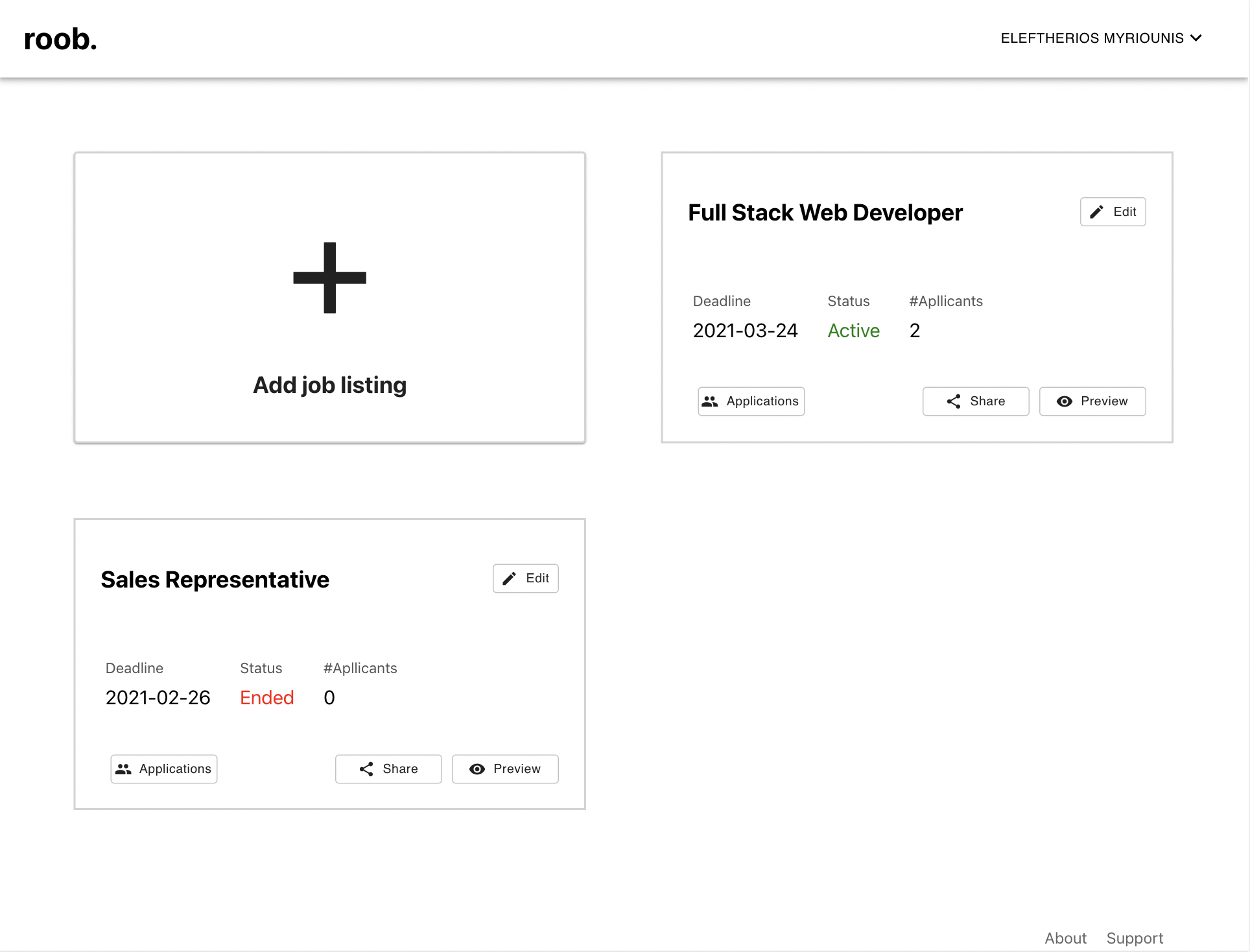Click Share label on Sales Representative card
The width and height of the screenshot is (1250, 952).
(x=400, y=769)
